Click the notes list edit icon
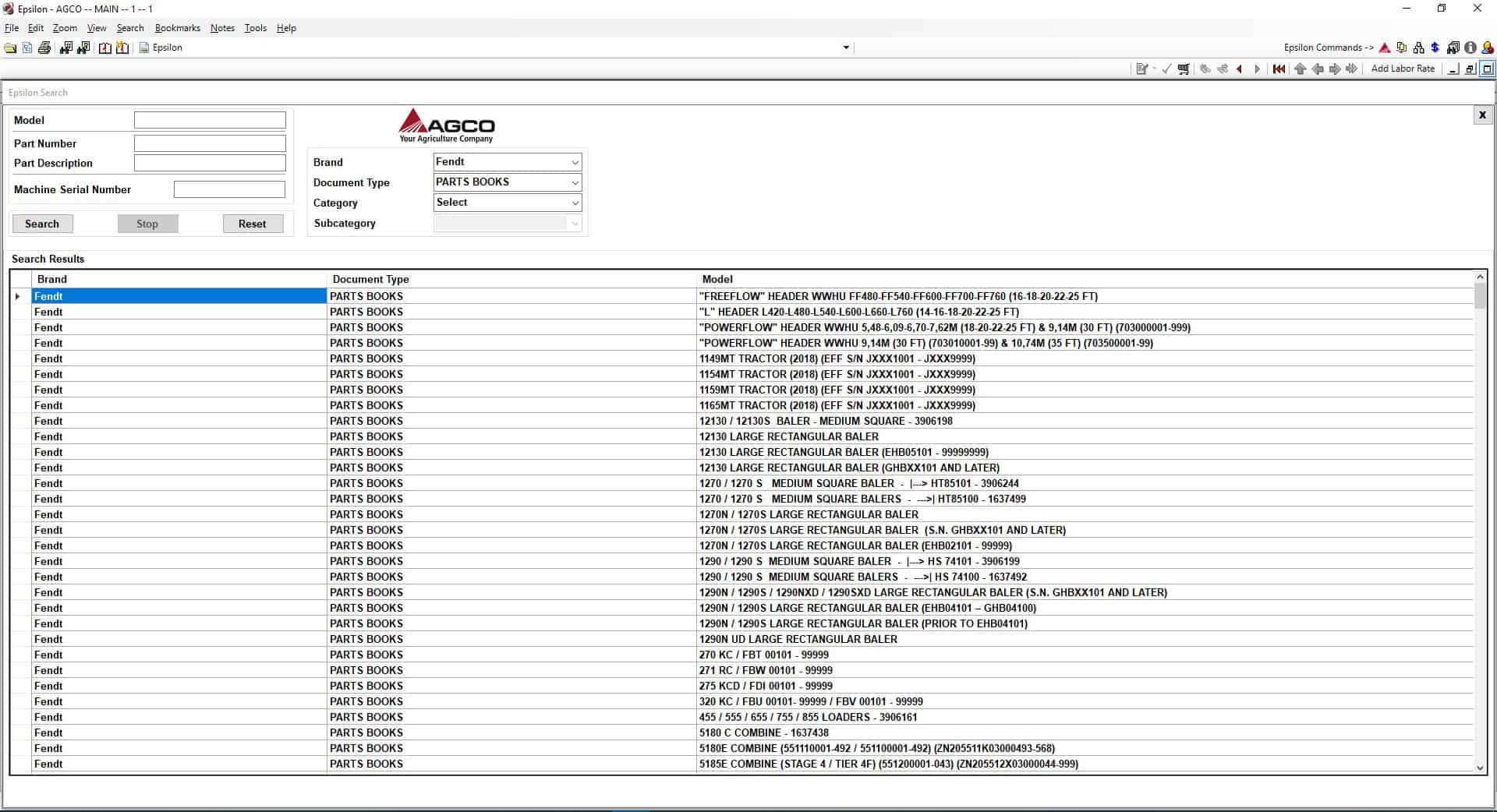The height and width of the screenshot is (812, 1497). [1141, 69]
